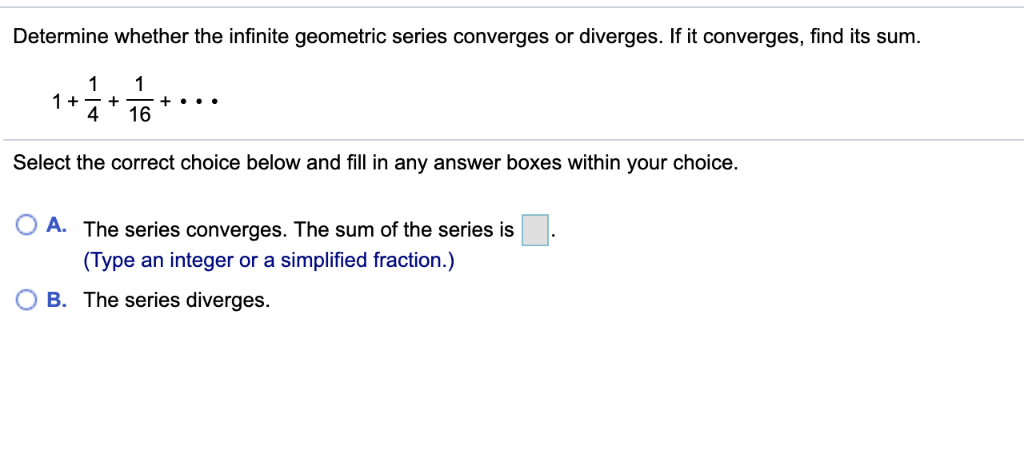Click the hint 'Type an integer or a simplified fraction'
The image size is (1024, 470).
268,260
